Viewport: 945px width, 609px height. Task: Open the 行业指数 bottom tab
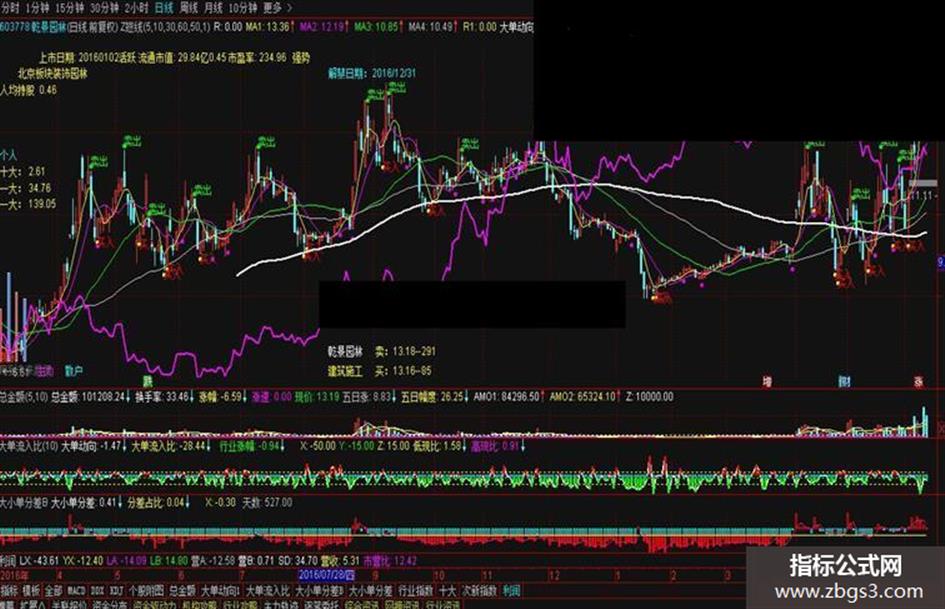[416, 590]
